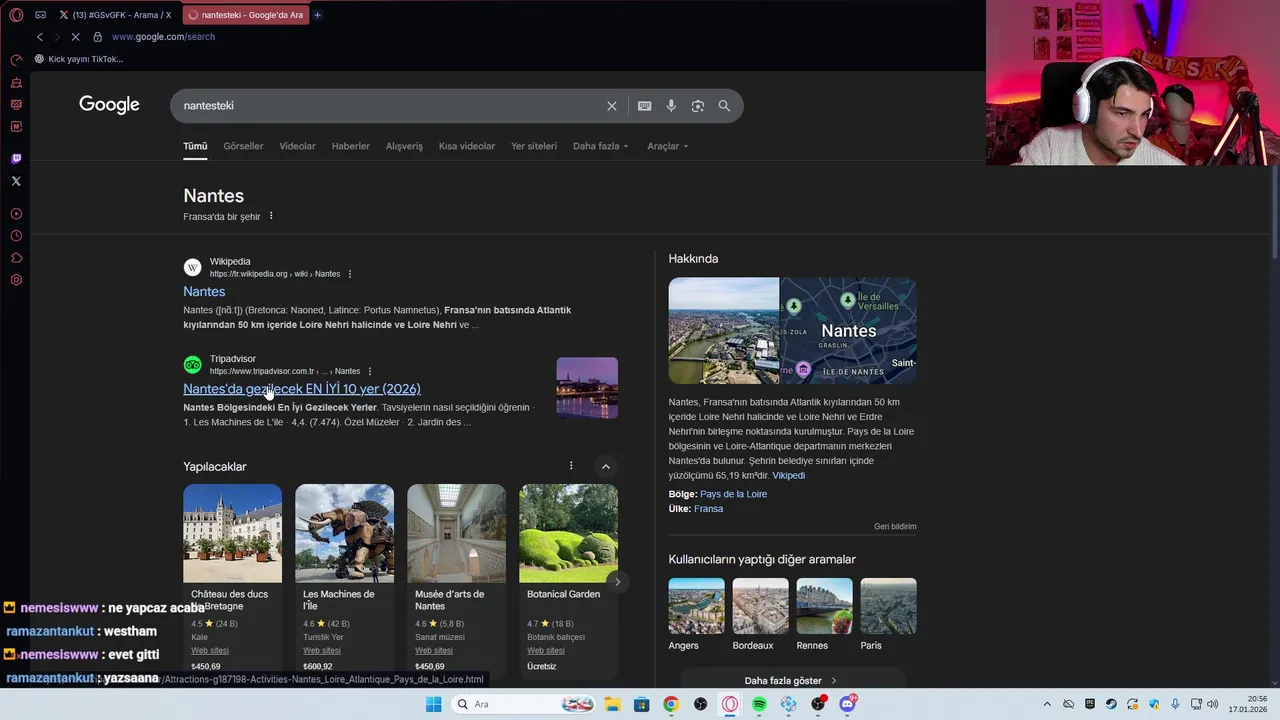Select the Kısa videolar tab

click(x=467, y=146)
